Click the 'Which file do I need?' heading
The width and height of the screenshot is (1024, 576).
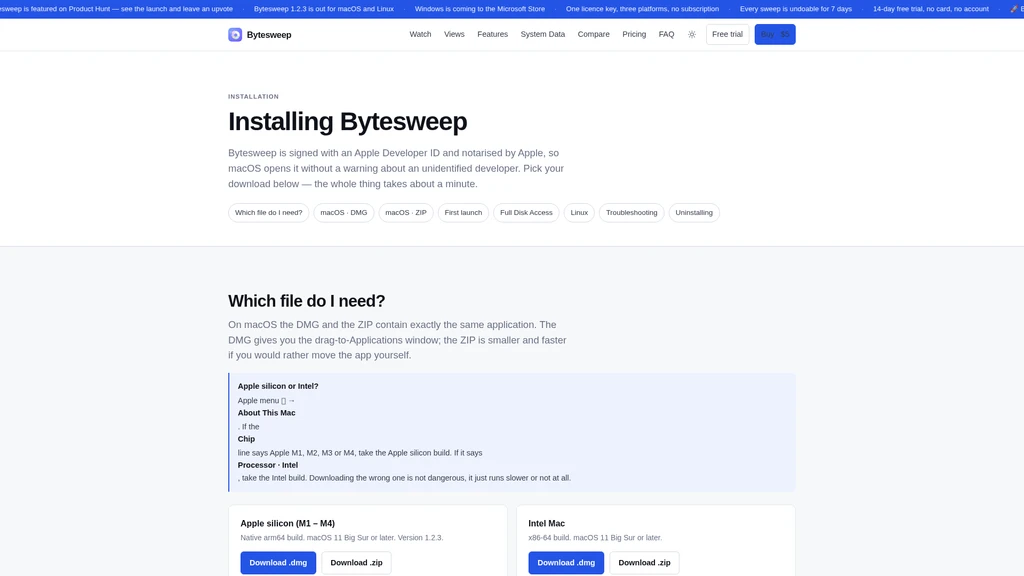pos(306,301)
